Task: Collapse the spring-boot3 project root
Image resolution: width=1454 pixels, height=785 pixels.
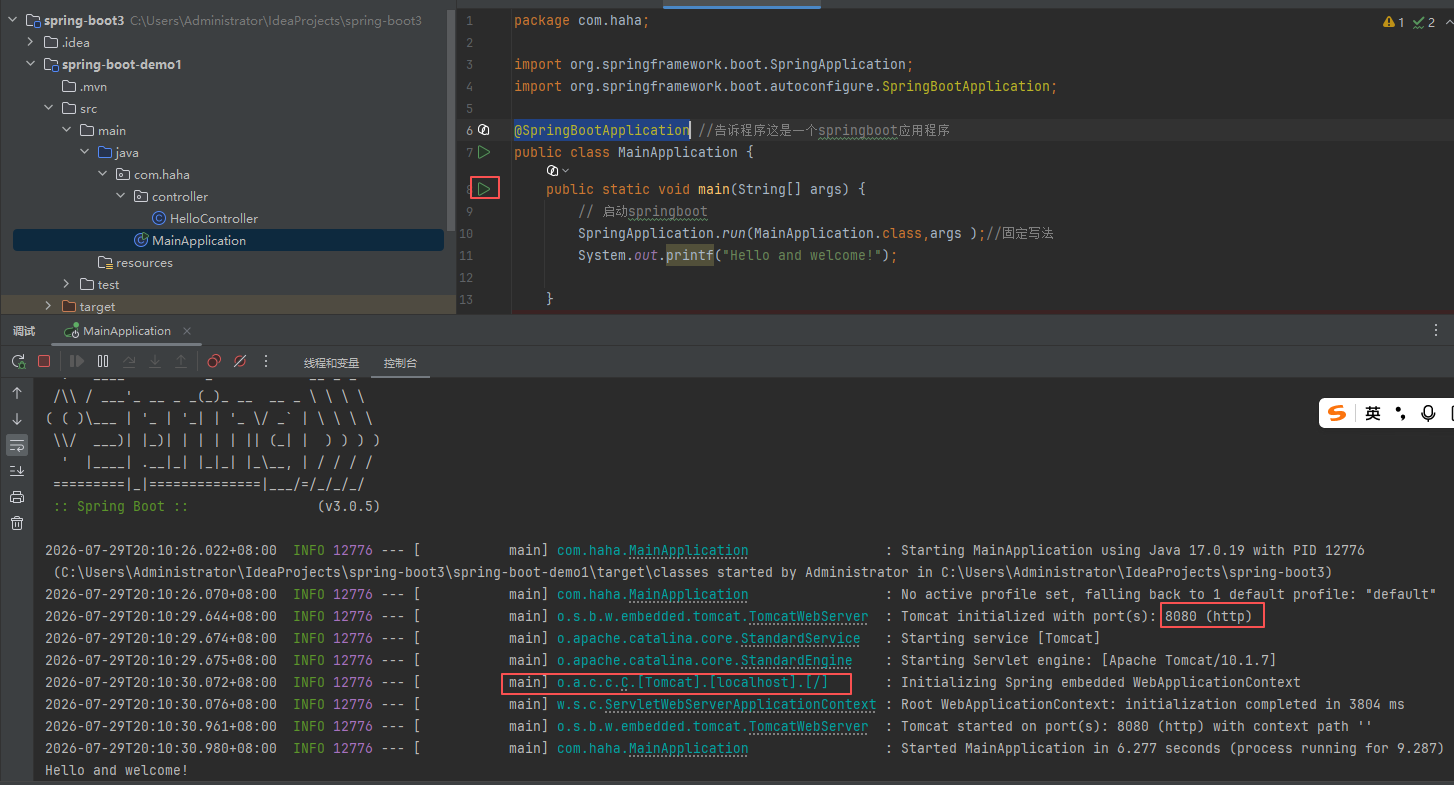Action: tap(14, 20)
